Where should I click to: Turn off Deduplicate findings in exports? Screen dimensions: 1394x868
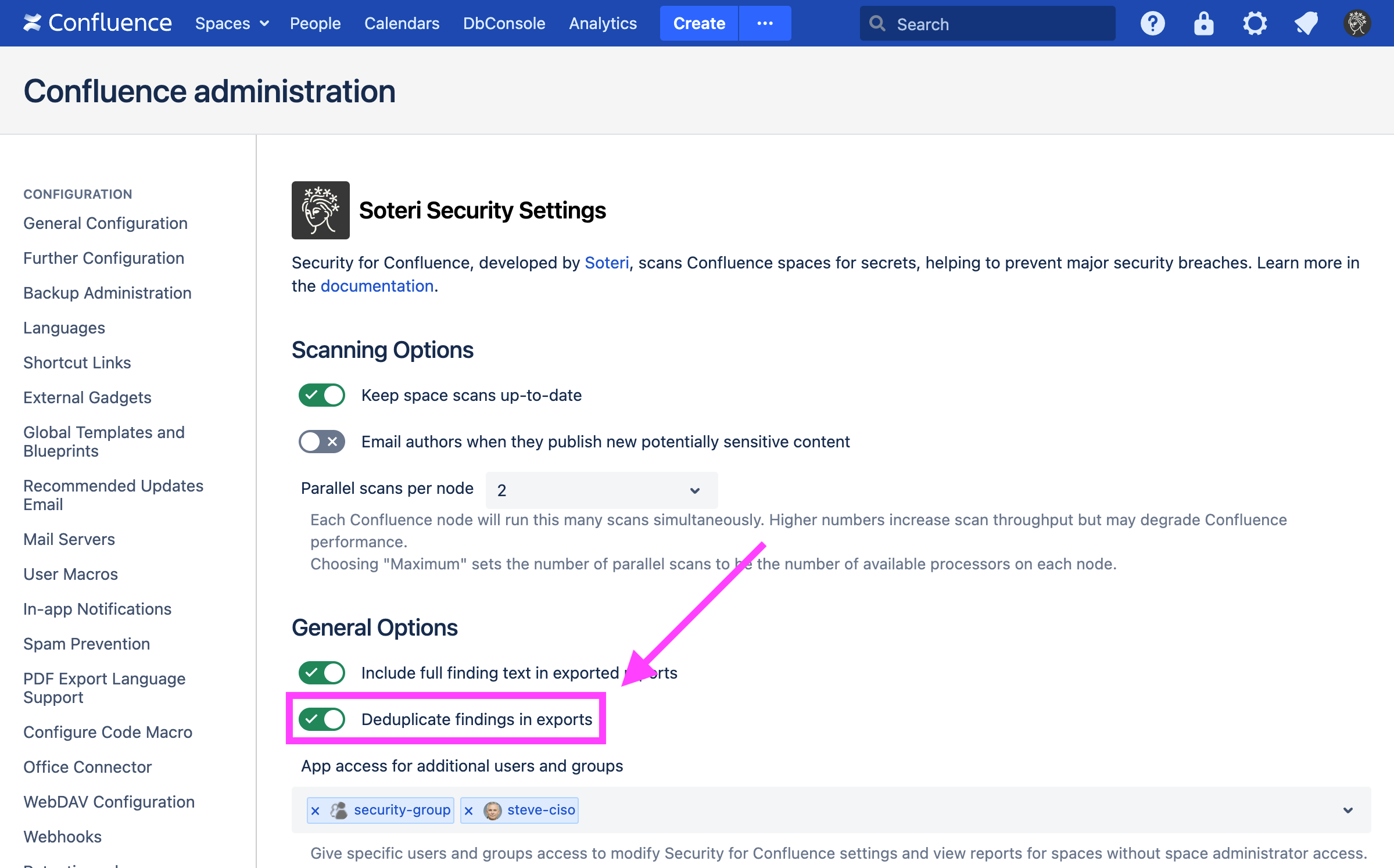pos(322,719)
